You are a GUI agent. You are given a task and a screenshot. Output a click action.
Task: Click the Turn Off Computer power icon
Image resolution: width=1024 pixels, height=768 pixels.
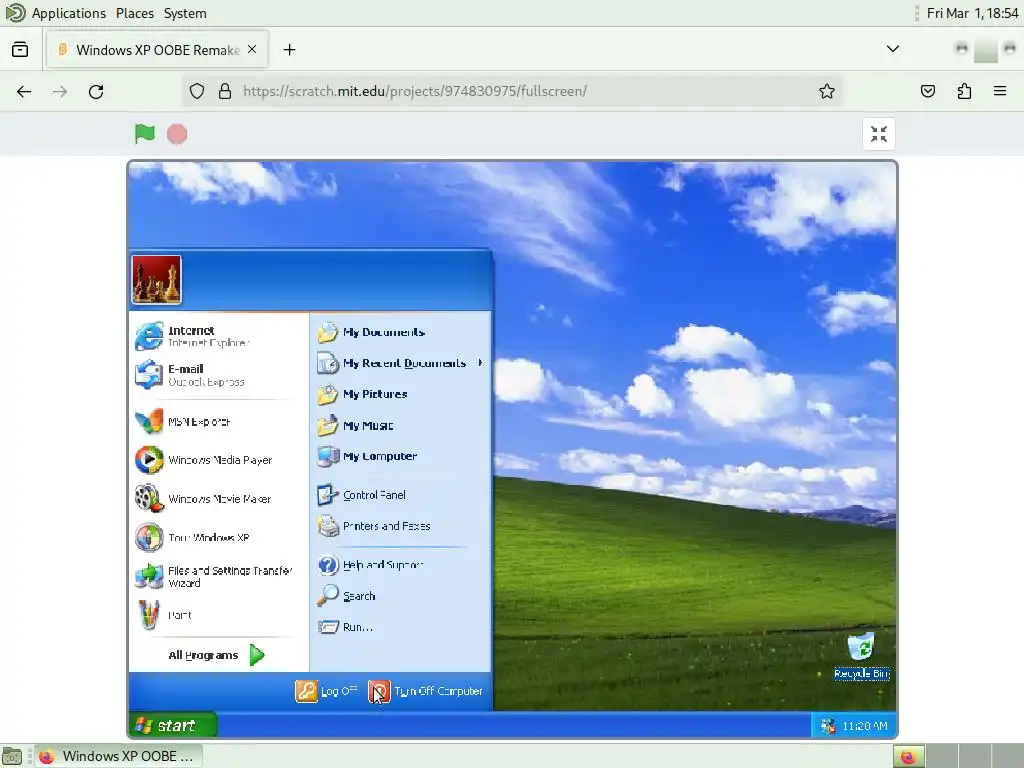(x=379, y=691)
